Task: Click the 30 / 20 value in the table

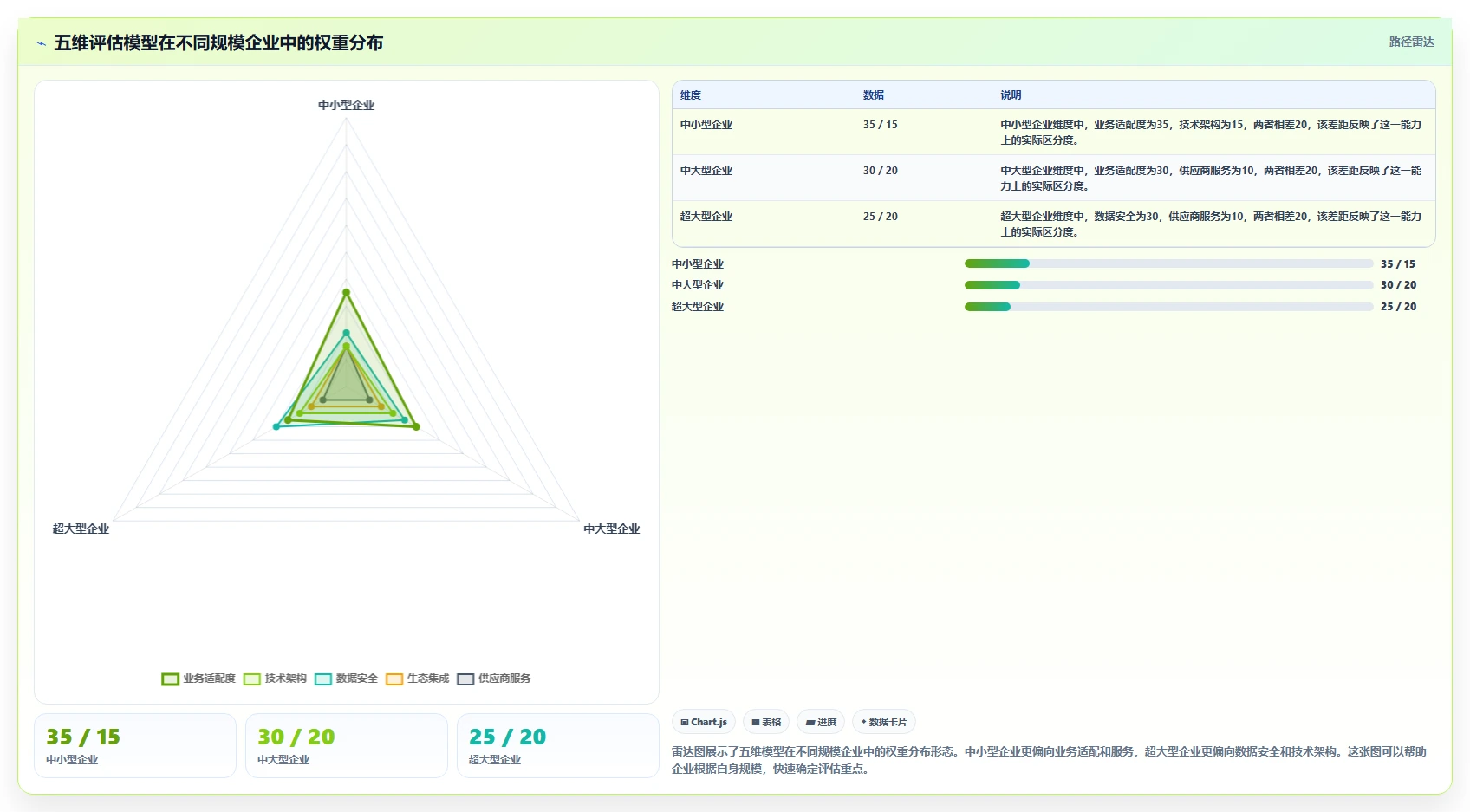Action: [x=881, y=171]
